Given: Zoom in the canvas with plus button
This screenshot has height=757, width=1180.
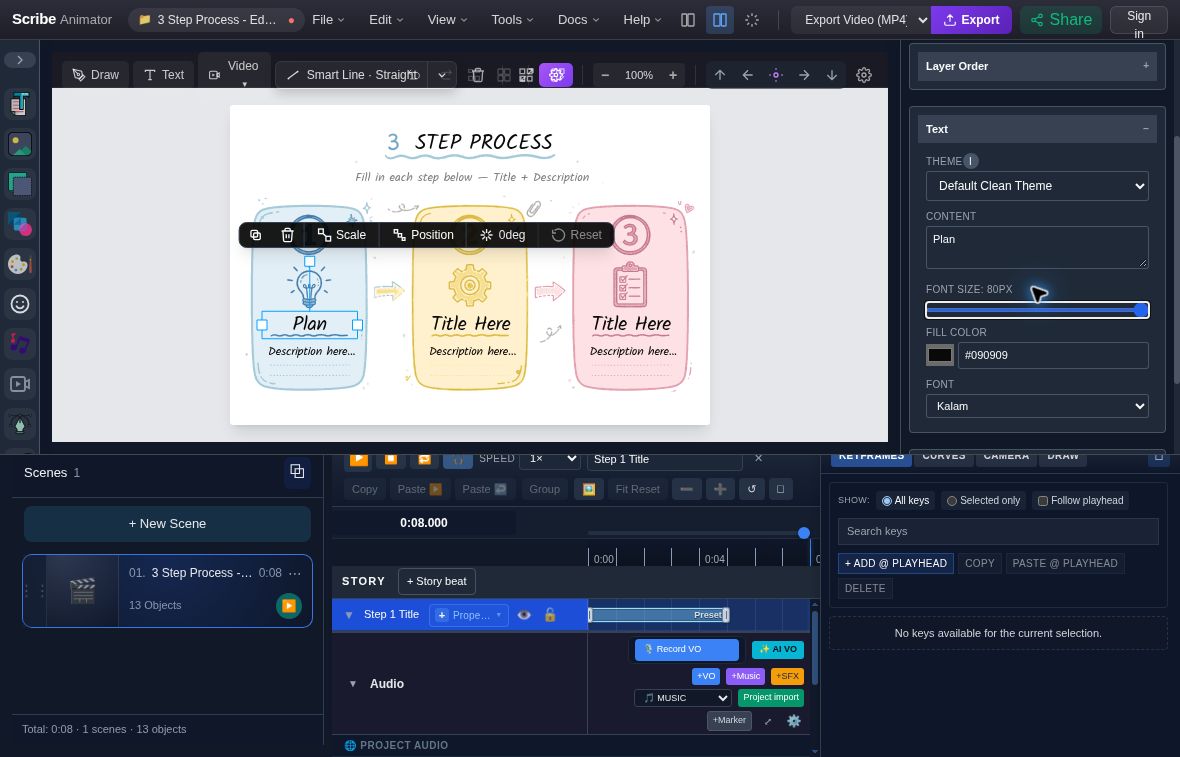Looking at the screenshot, I should click(673, 74).
